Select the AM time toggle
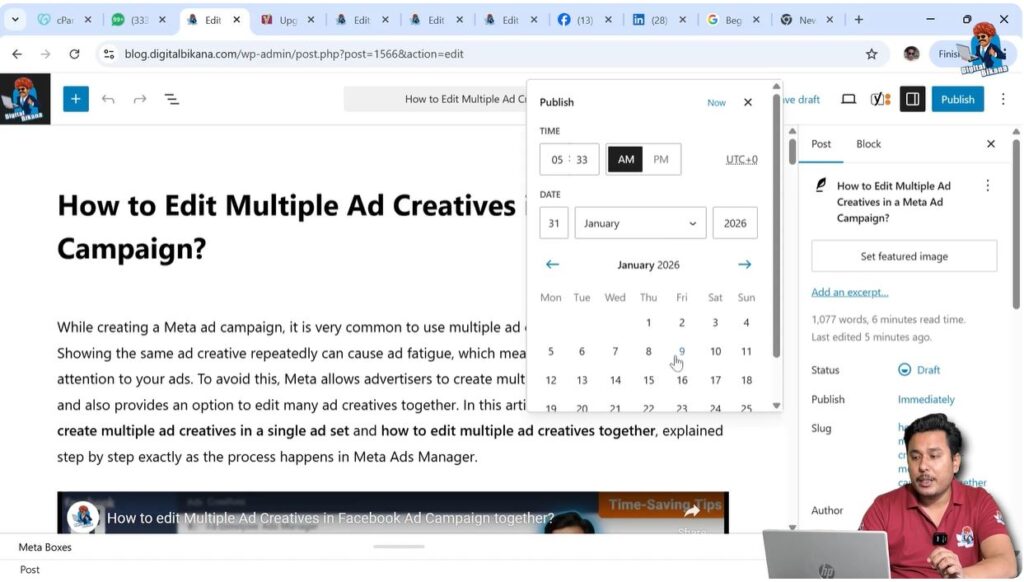 pos(625,158)
